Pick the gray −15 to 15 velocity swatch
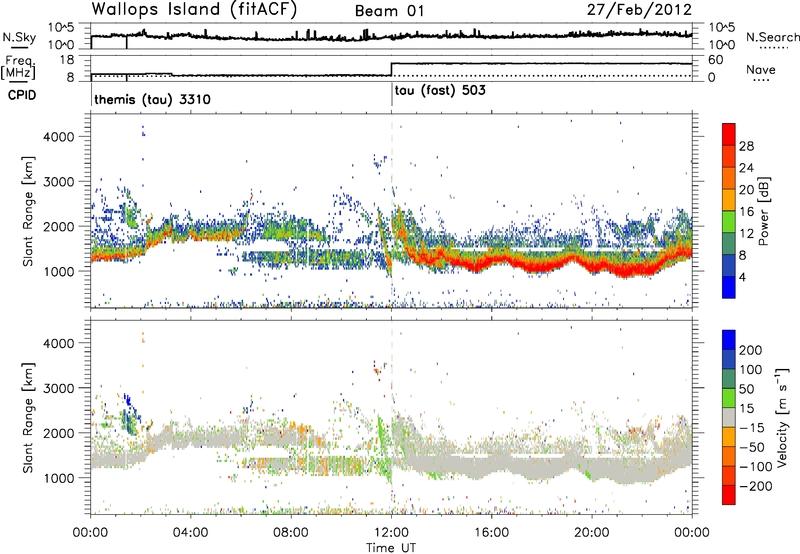This screenshot has width=800, height=554. click(729, 418)
